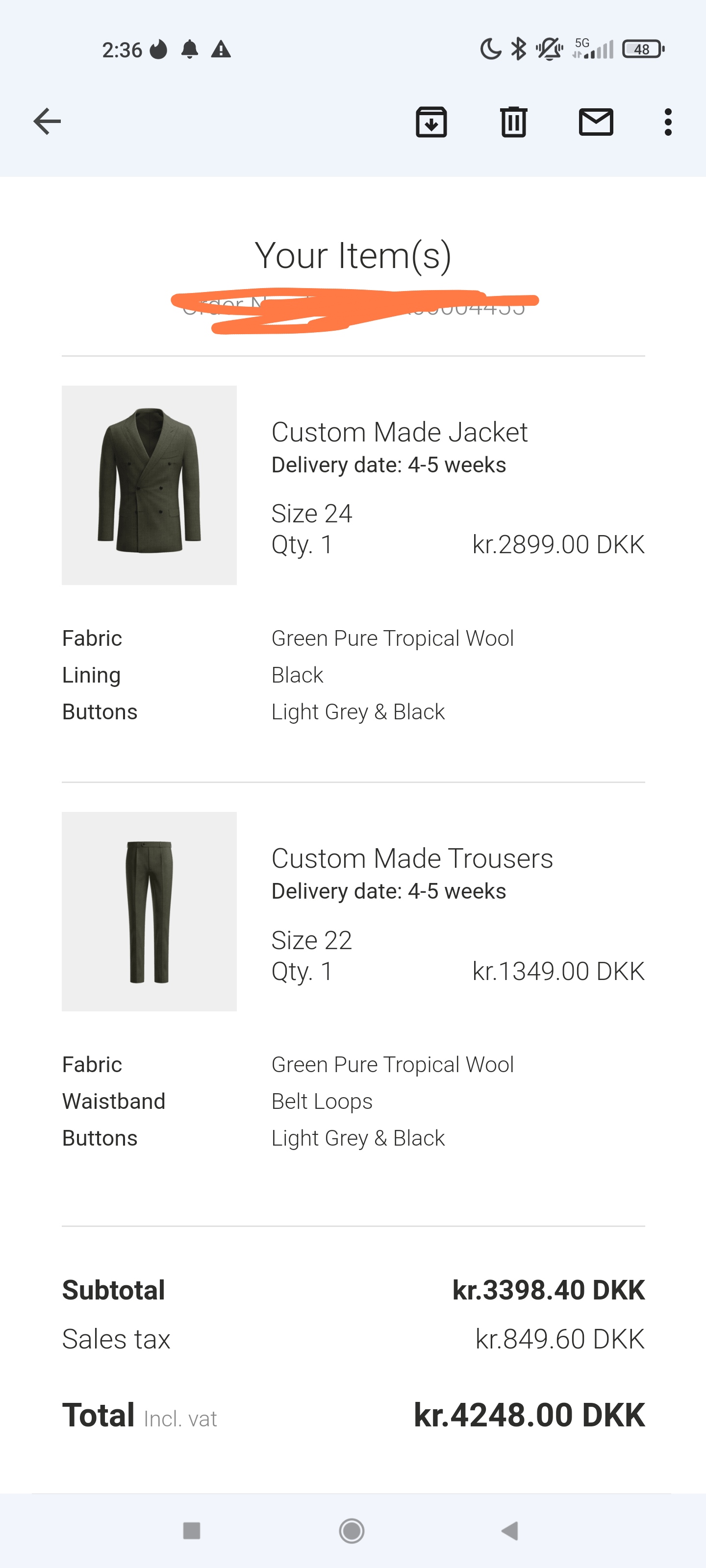
Task: Tap the Android back triangle button
Action: [510, 1530]
